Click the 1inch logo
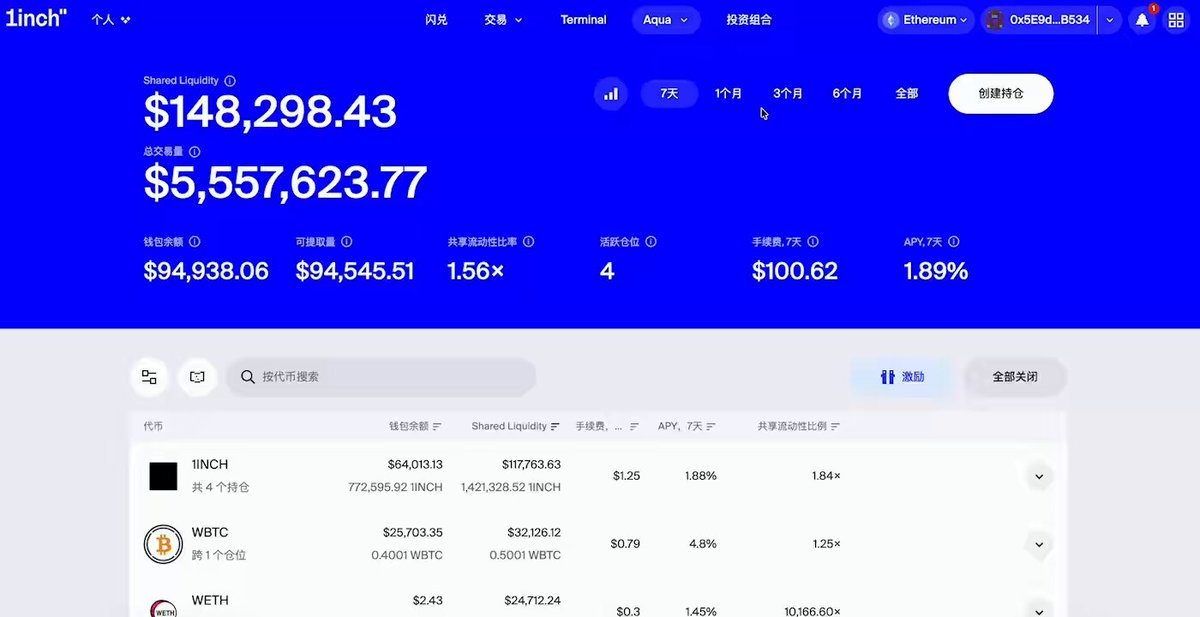The height and width of the screenshot is (617, 1200). pyautogui.click(x=35, y=17)
